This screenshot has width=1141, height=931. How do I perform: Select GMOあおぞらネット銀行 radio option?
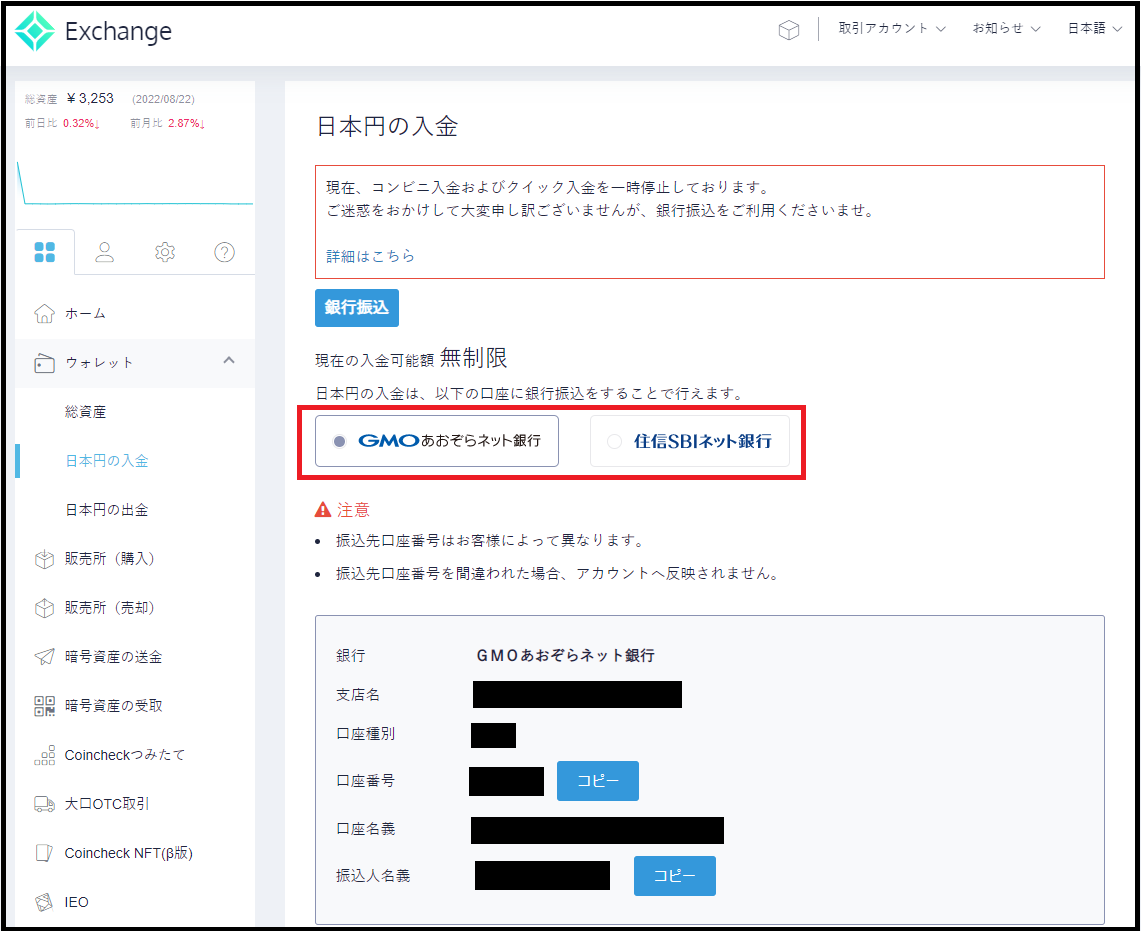338,440
